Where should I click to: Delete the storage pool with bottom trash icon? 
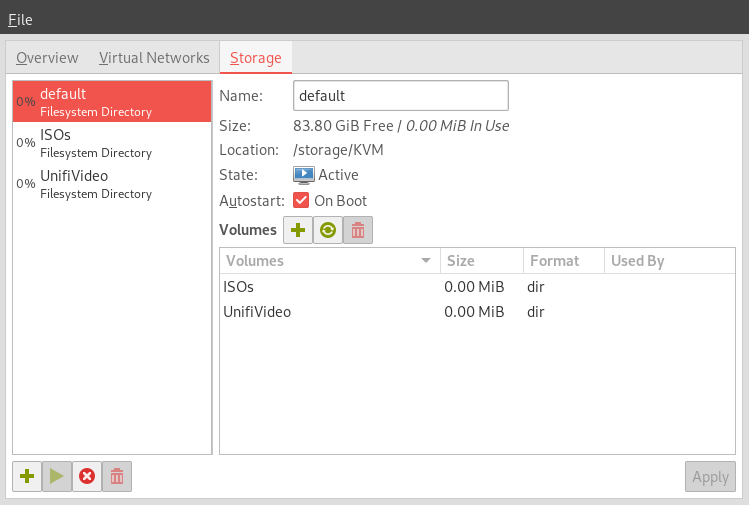(117, 476)
